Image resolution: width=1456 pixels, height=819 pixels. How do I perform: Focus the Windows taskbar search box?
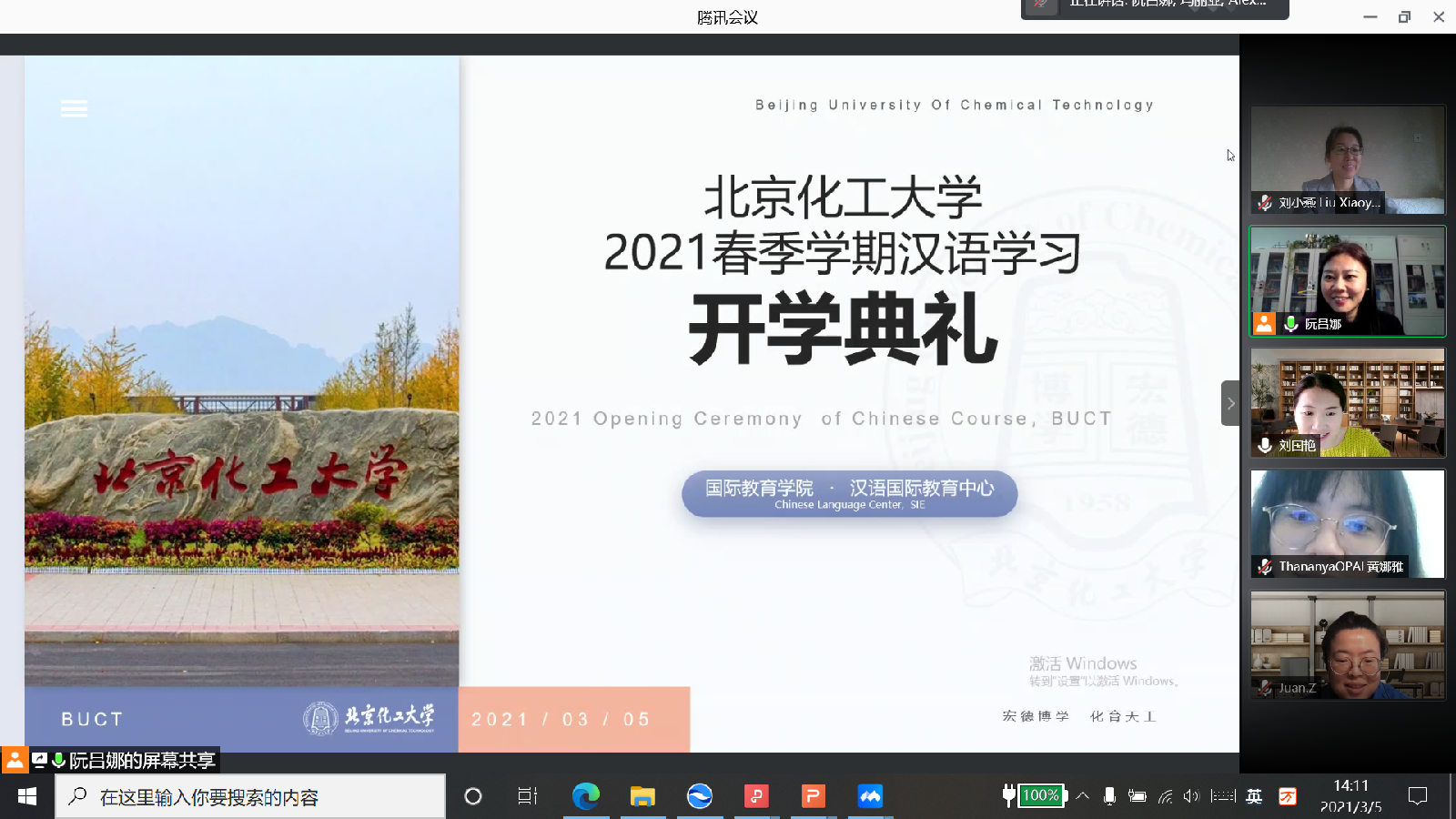250,797
